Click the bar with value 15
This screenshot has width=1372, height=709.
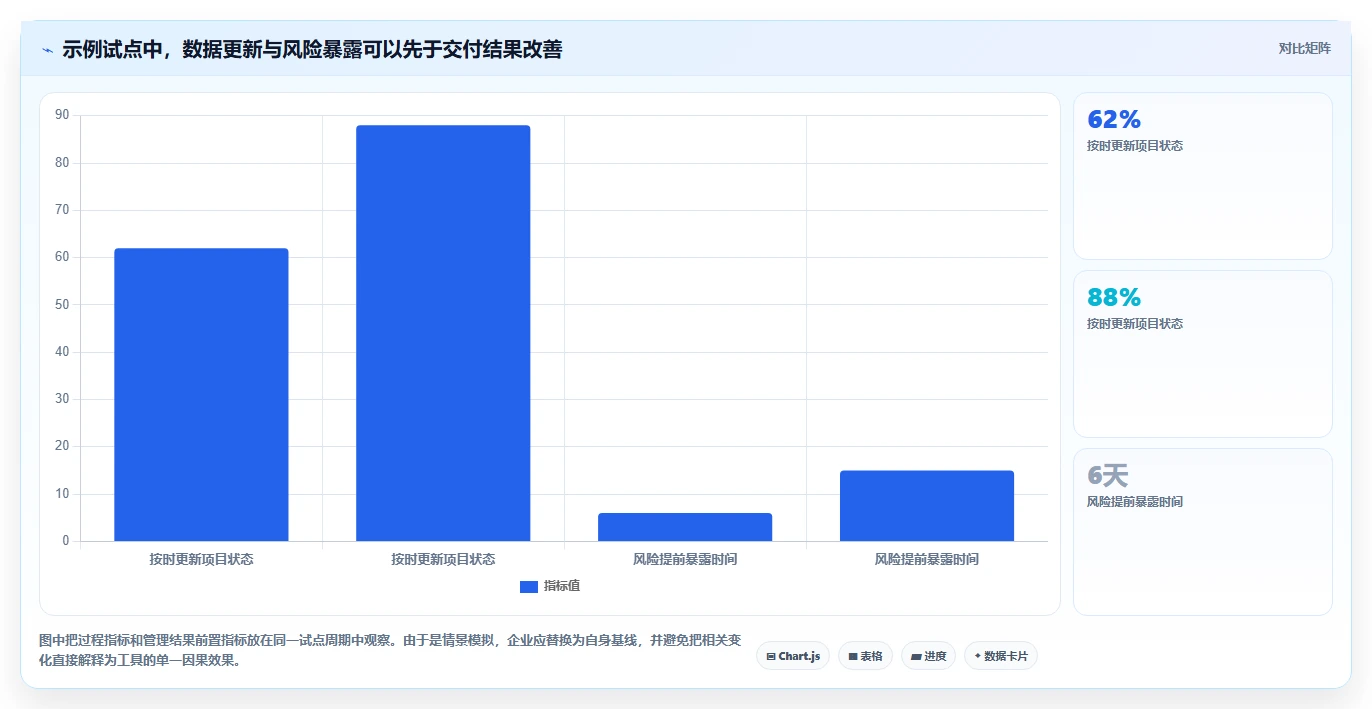927,506
